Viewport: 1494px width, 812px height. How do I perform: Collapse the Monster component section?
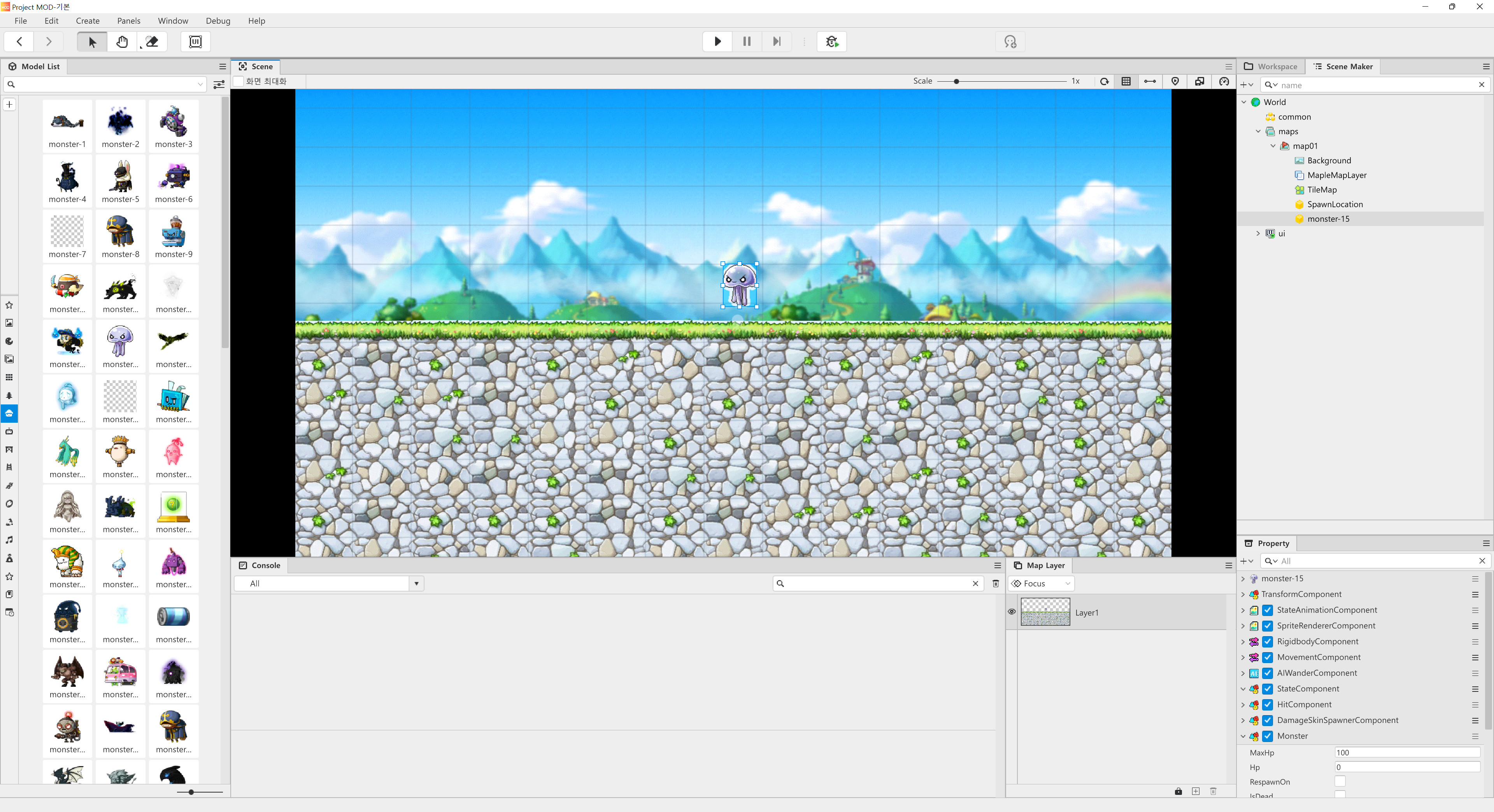pyautogui.click(x=1243, y=736)
